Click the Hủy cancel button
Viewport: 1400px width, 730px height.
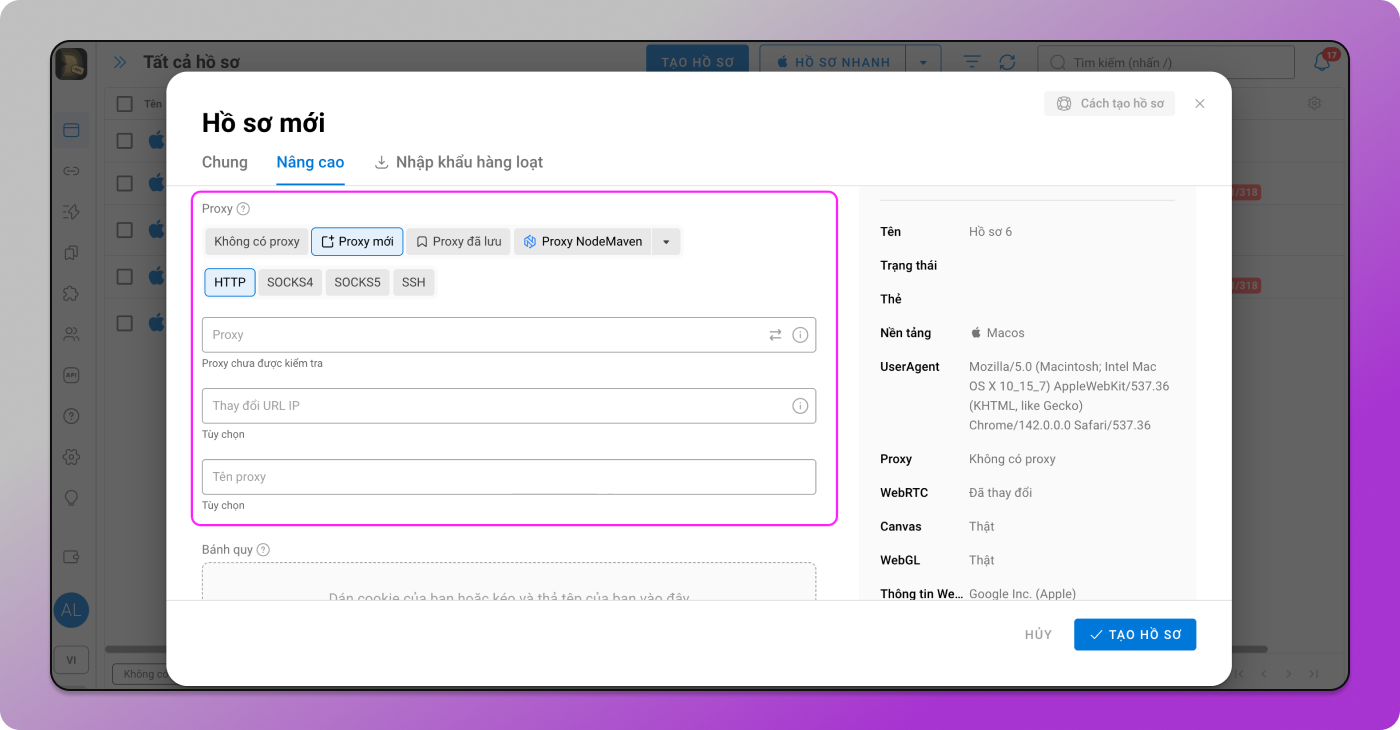pyautogui.click(x=1038, y=635)
